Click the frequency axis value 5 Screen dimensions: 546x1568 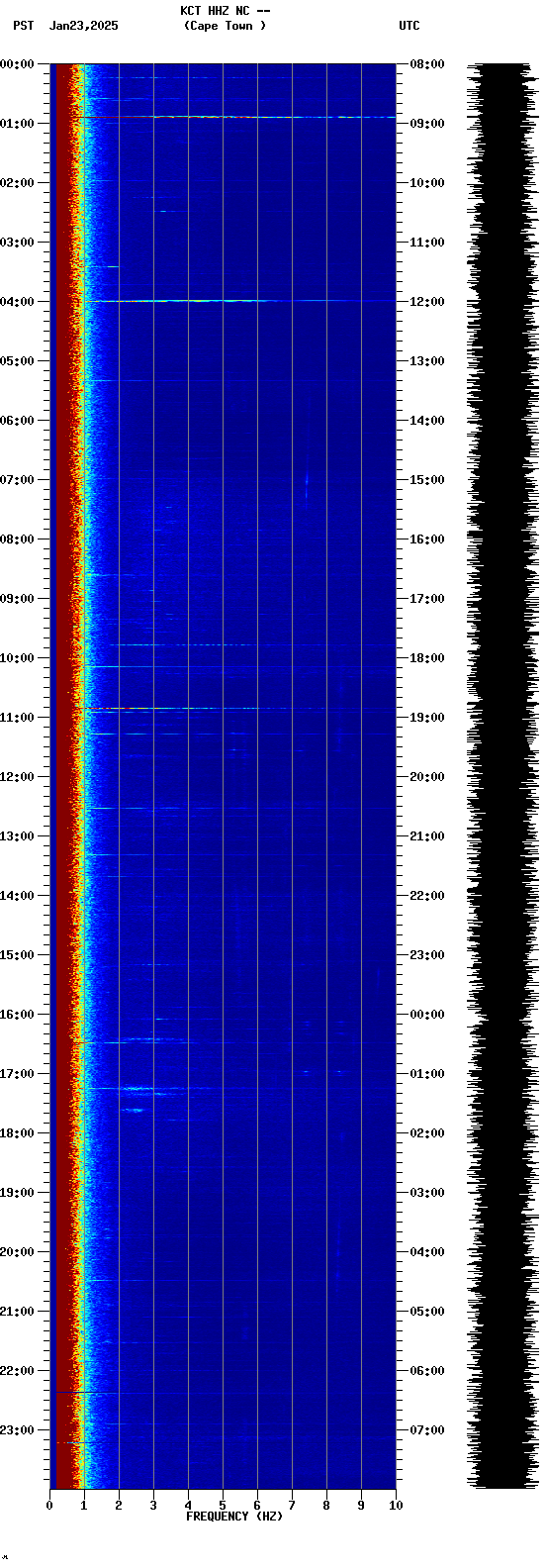(x=223, y=1506)
